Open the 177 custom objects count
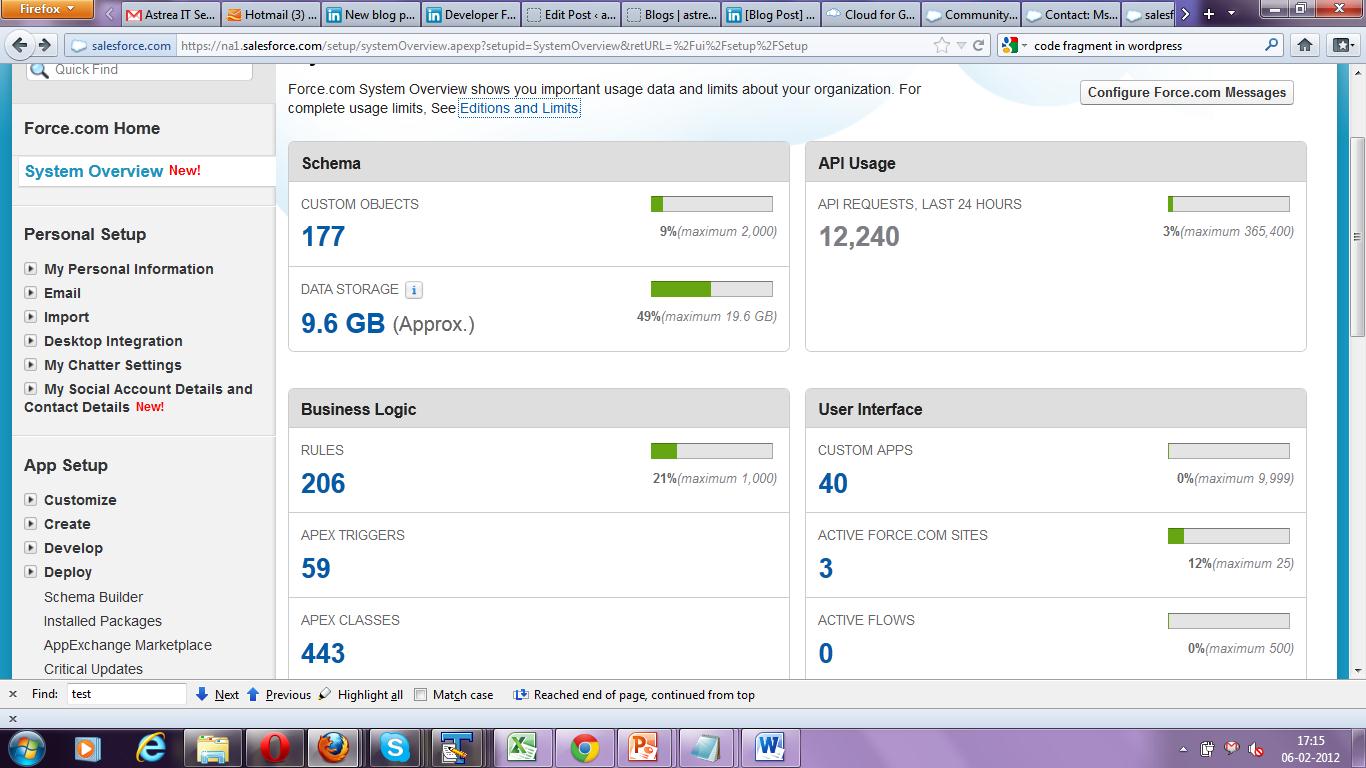1366x768 pixels. coord(323,237)
